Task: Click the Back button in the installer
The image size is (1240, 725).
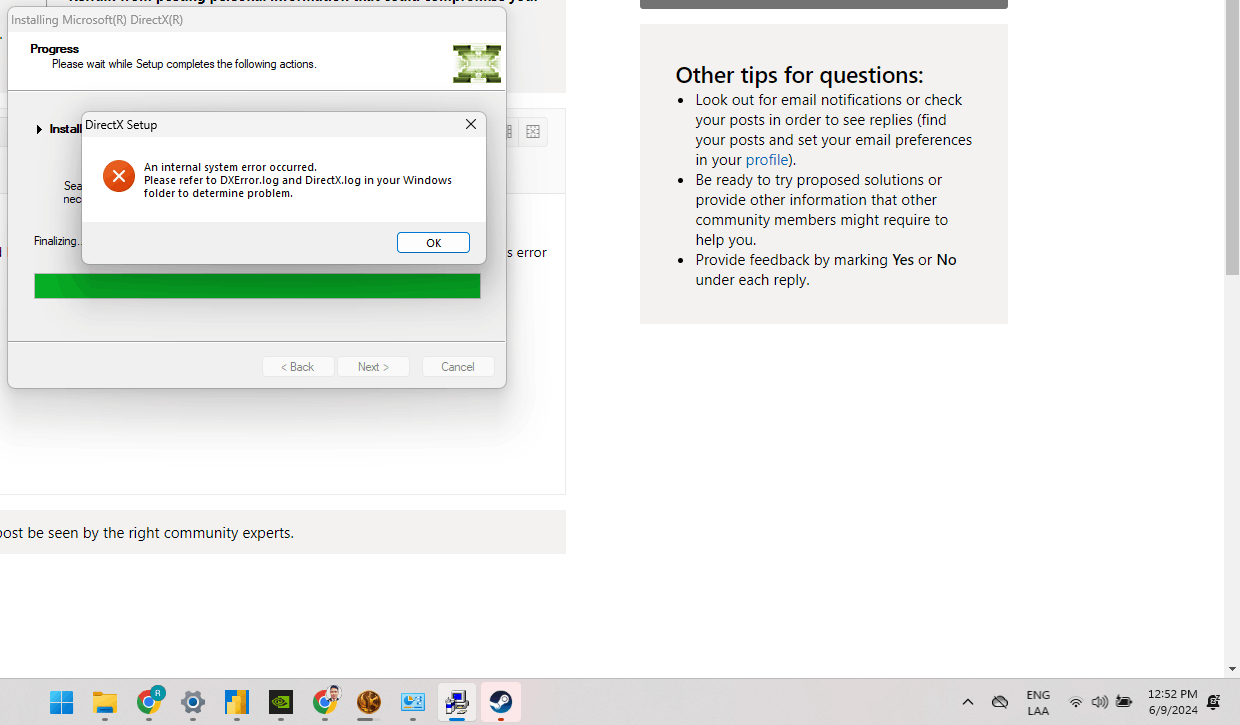Action: click(x=298, y=367)
